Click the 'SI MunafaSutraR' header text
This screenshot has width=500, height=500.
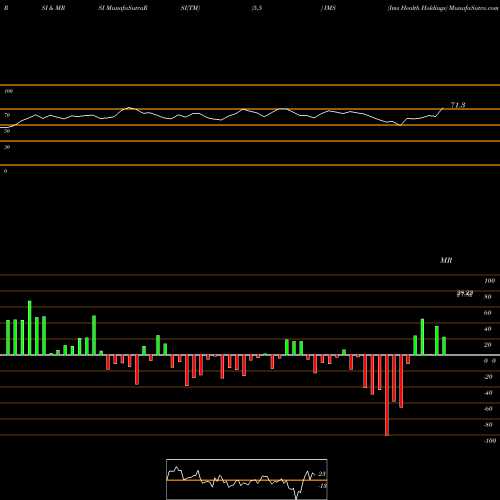tap(123, 8)
